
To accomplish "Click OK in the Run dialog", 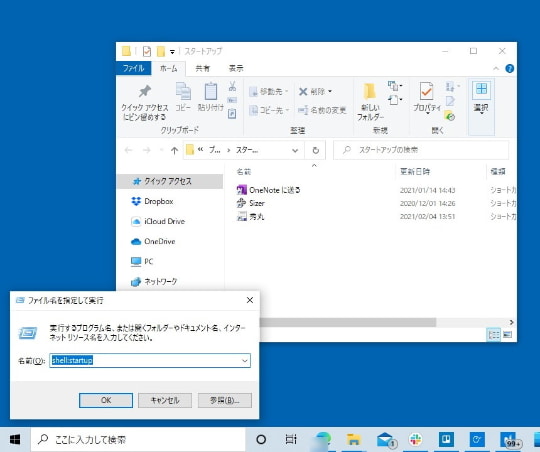I will [x=106, y=400].
